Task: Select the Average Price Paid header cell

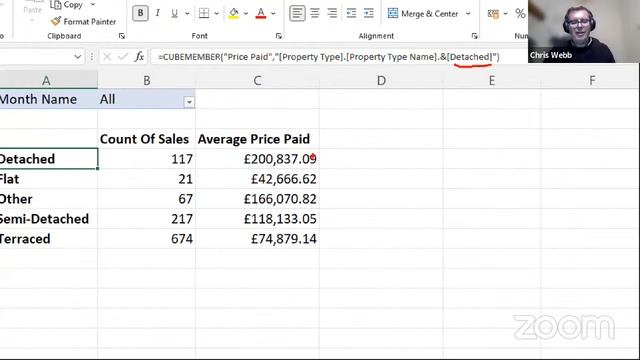Action: click(x=257, y=139)
